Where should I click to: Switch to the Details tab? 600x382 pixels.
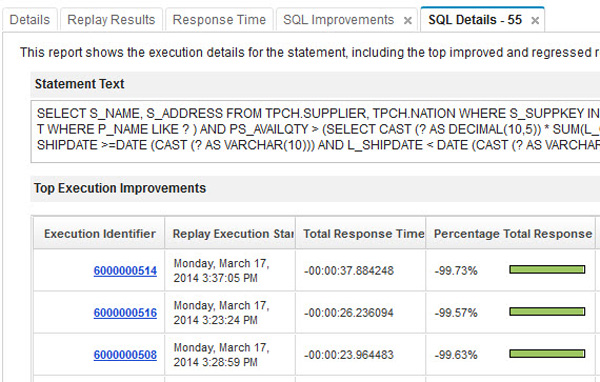tap(30, 20)
